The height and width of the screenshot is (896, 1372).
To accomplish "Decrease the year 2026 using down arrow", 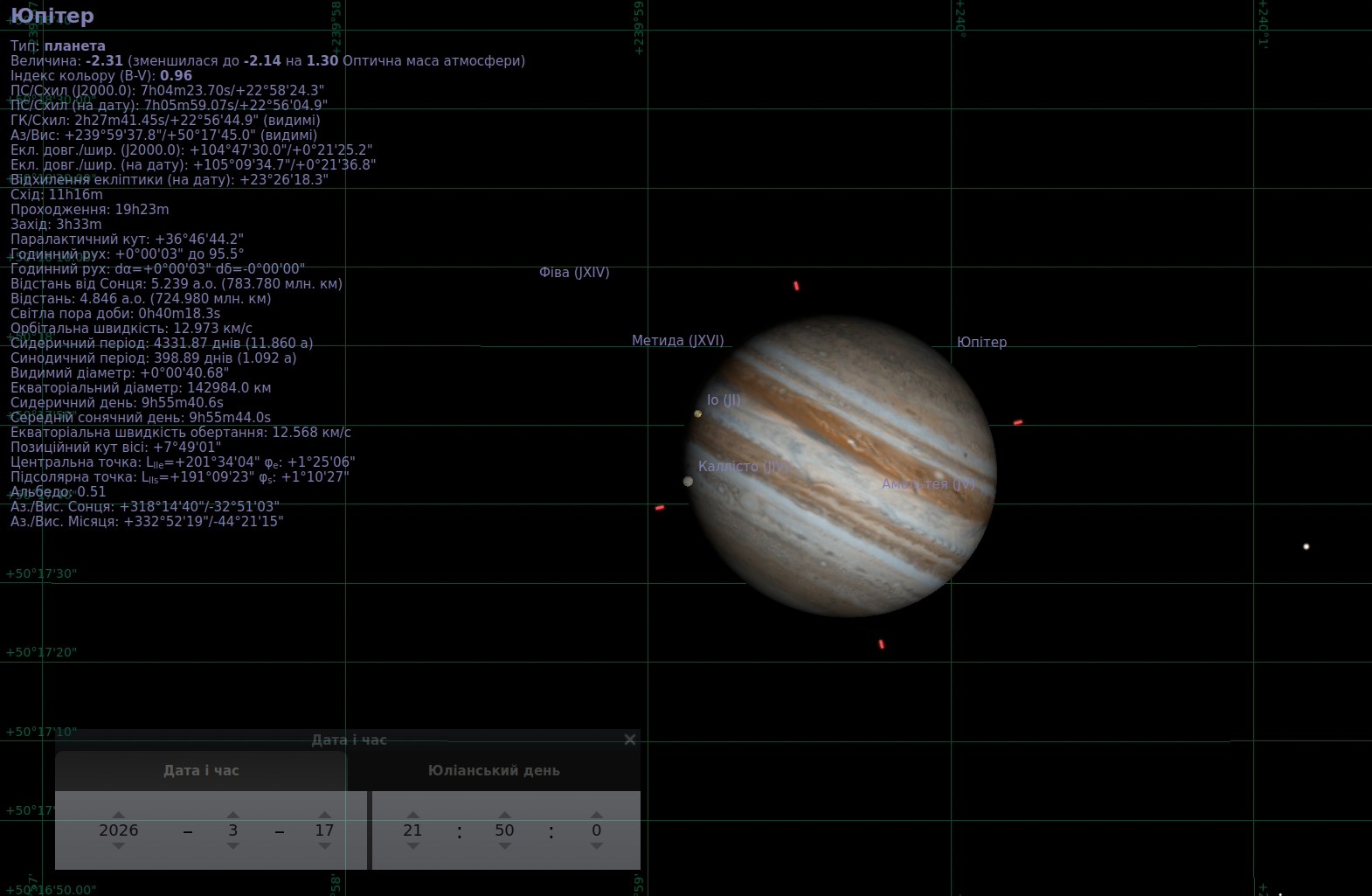I will coord(119,846).
